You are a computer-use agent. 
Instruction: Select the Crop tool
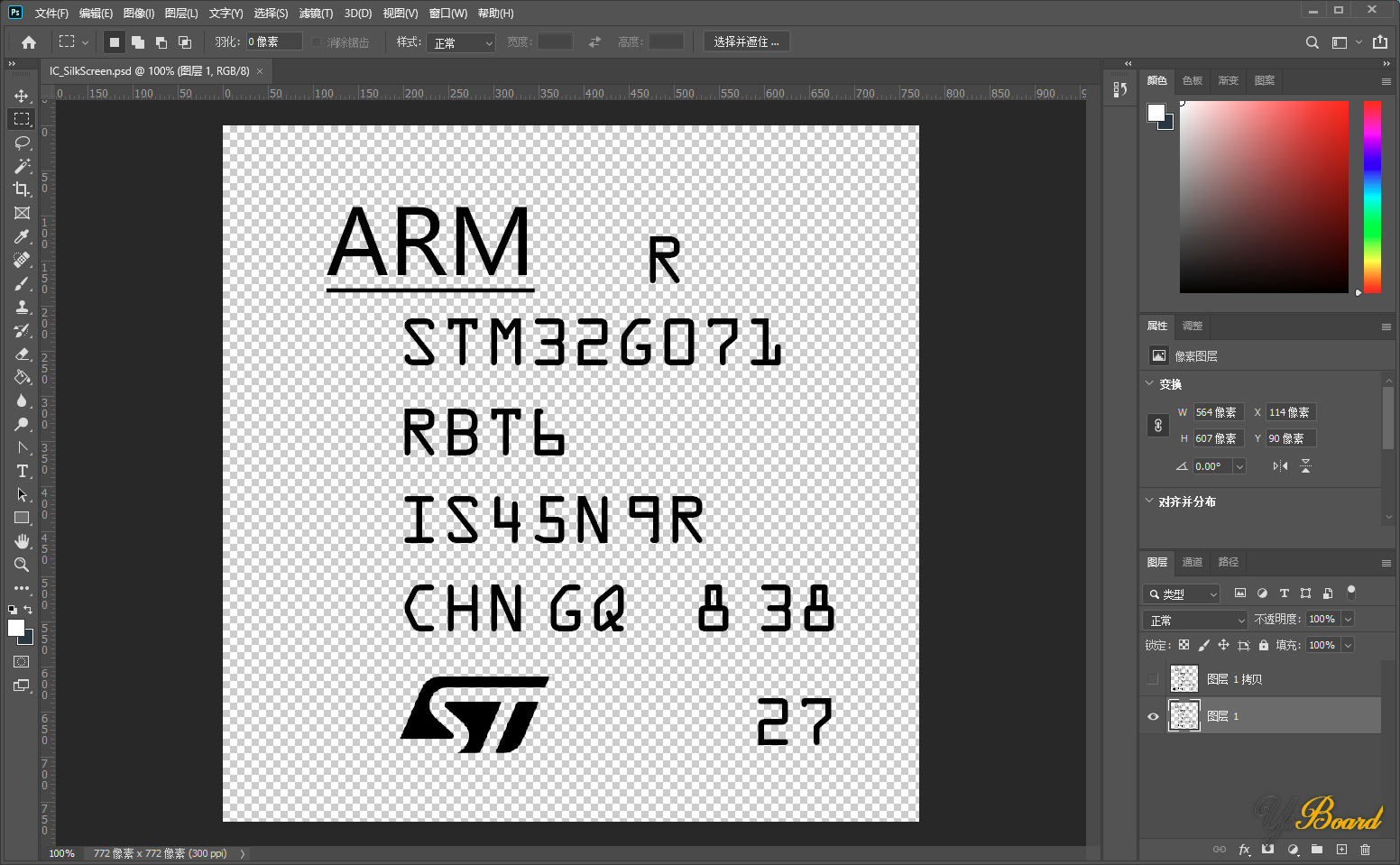22,189
